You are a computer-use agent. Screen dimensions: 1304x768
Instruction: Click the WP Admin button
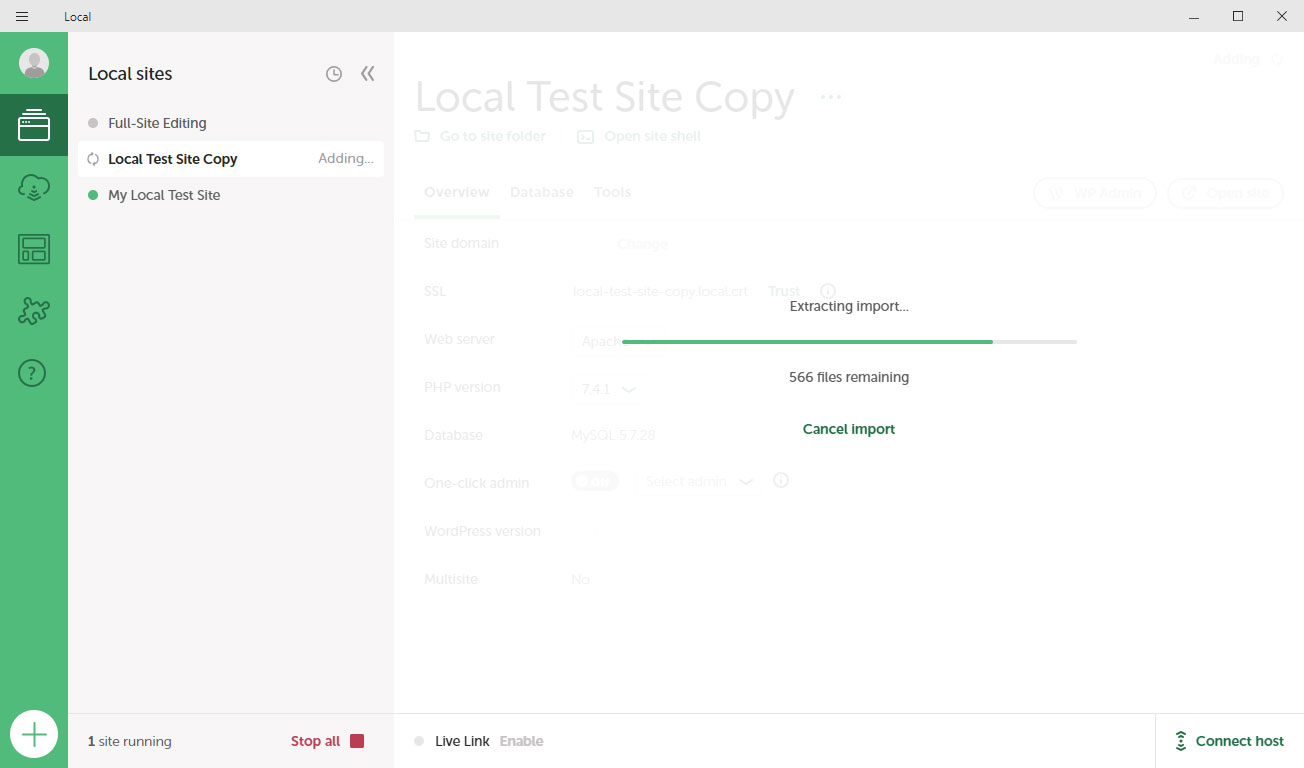click(x=1095, y=193)
